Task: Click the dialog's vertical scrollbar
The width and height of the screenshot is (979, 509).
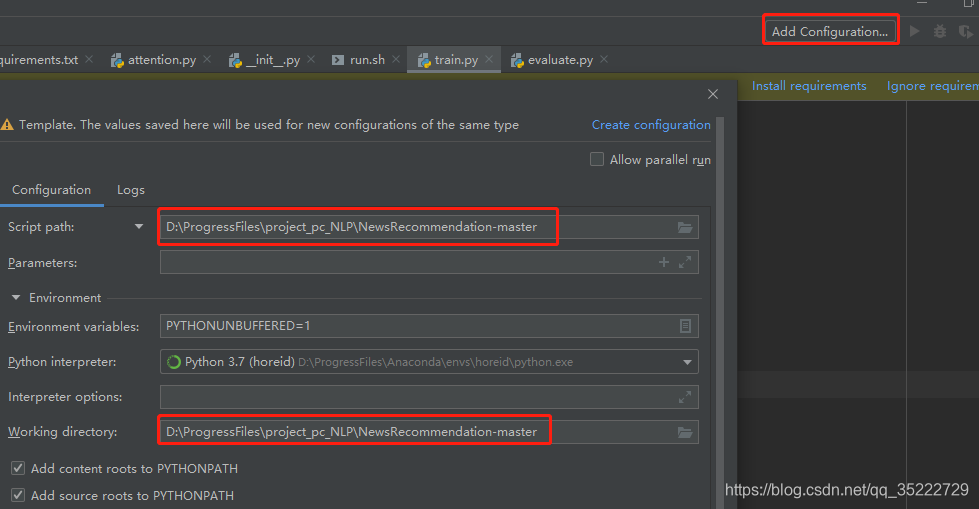Action: 720,312
